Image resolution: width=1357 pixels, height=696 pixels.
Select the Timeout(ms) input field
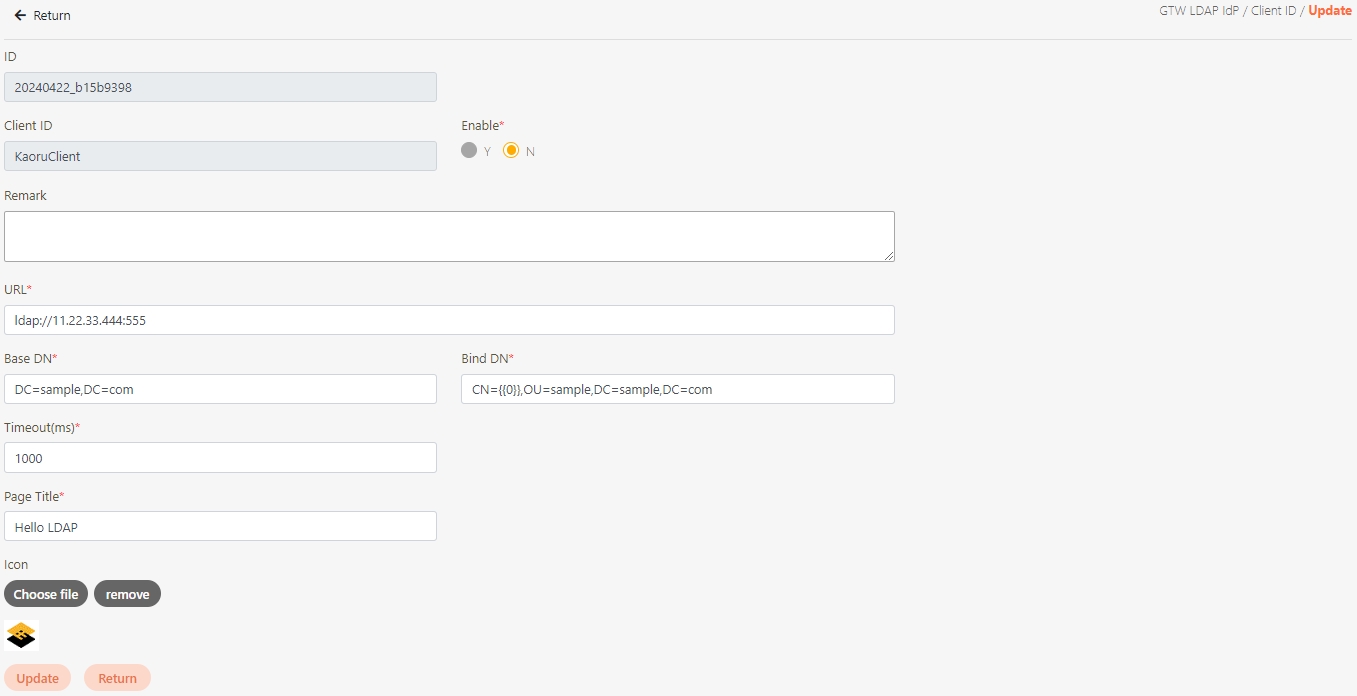(x=220, y=458)
